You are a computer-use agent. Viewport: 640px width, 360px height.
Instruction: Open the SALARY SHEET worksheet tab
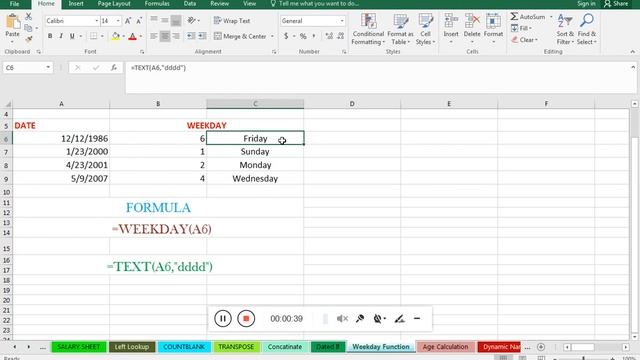[x=78, y=347]
